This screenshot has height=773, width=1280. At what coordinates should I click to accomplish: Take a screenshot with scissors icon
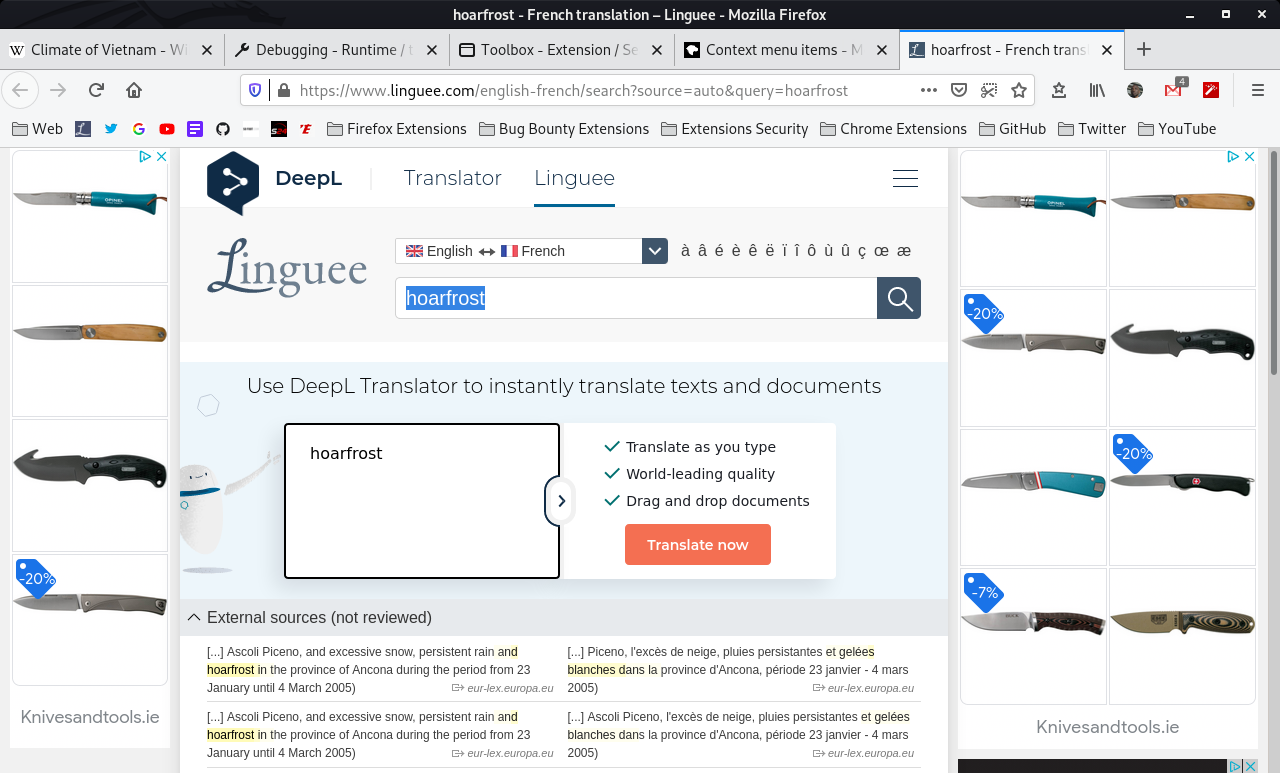(989, 90)
